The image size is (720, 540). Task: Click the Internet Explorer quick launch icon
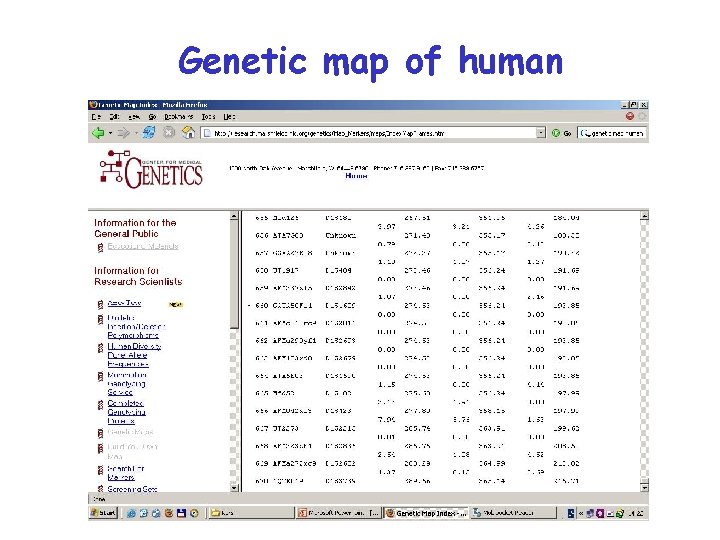click(131, 513)
